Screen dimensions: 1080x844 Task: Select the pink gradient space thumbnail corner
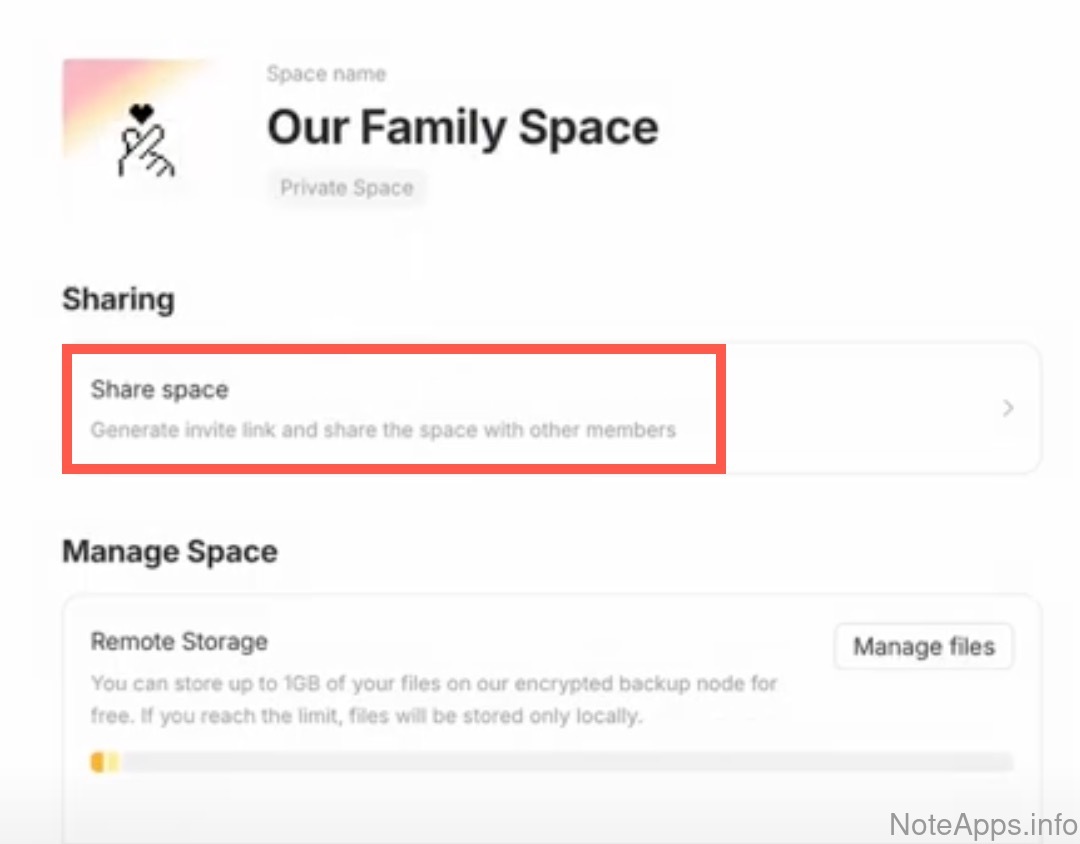(x=85, y=82)
